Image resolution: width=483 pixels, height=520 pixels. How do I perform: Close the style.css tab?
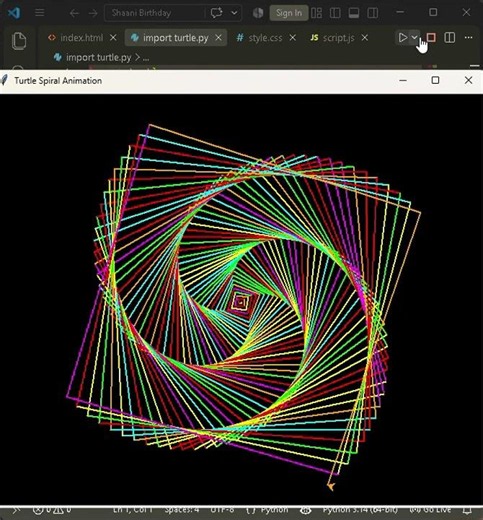[293, 38]
